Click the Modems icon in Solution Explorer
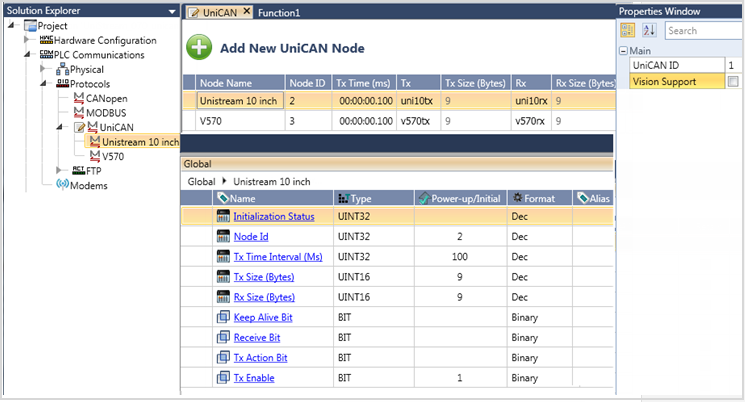Image resolution: width=745 pixels, height=402 pixels. (x=60, y=185)
